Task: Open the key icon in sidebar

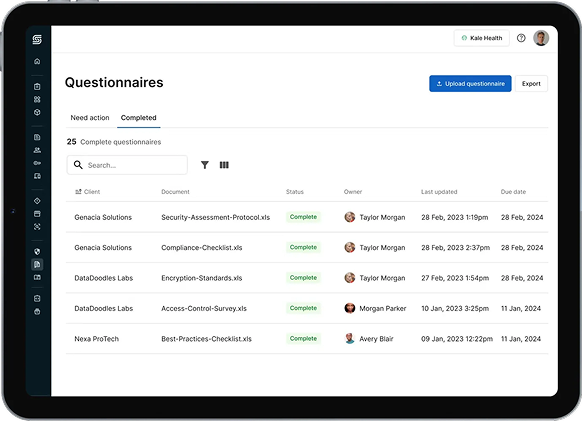Action: 37,163
